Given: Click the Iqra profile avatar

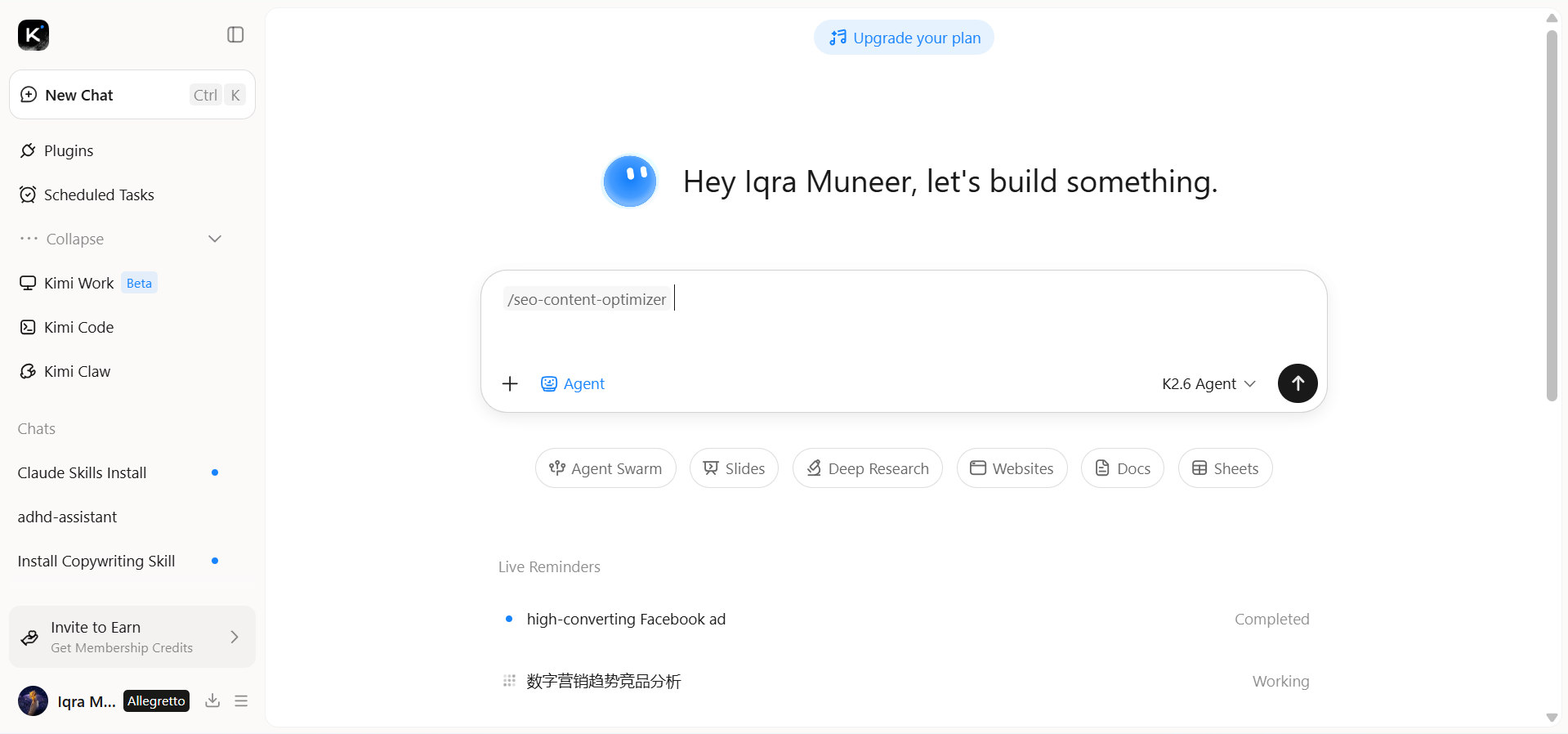Looking at the screenshot, I should (x=34, y=700).
